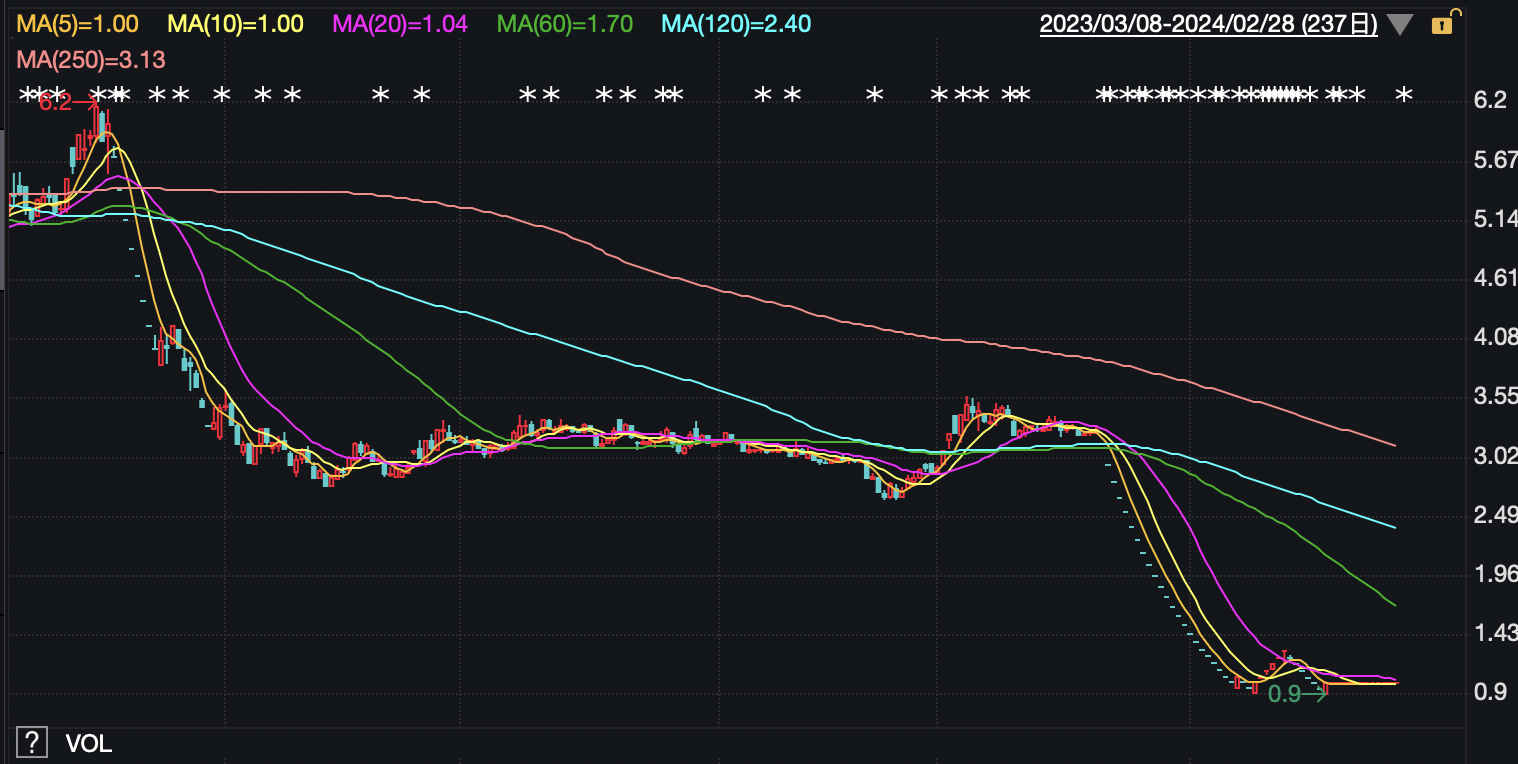The height and width of the screenshot is (764, 1518).
Task: Select the VOL indicator panel label
Action: (88, 743)
